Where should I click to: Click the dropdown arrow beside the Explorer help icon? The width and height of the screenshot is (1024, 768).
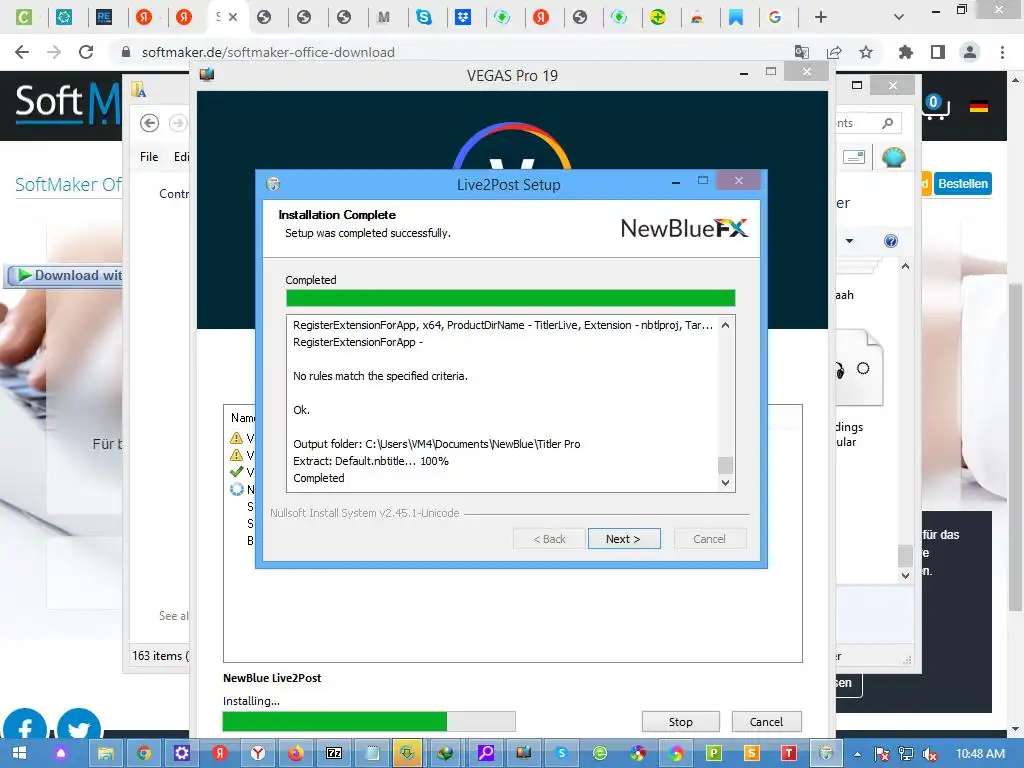849,241
